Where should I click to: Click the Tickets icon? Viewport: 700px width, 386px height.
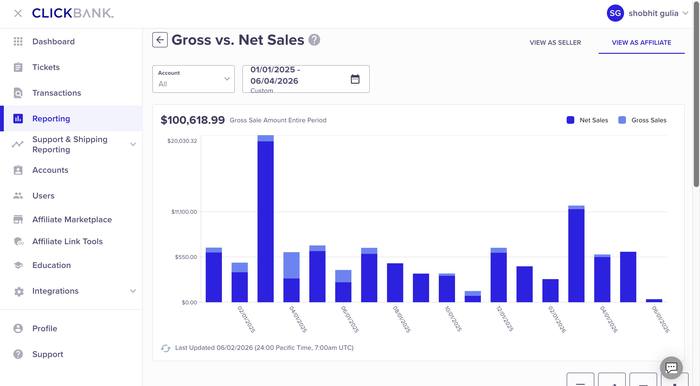tap(18, 67)
